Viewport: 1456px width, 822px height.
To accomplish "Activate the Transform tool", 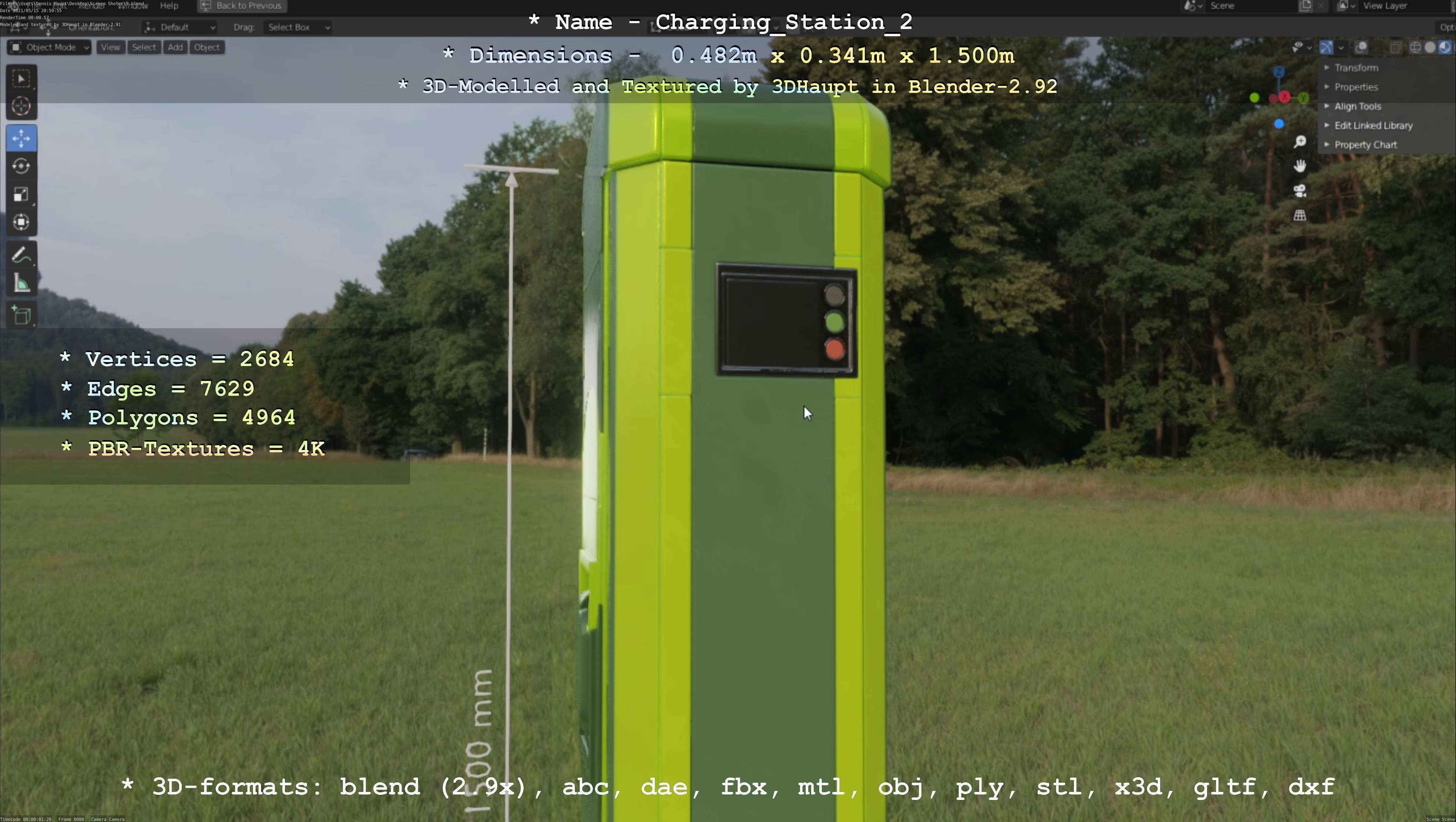I will 21,222.
